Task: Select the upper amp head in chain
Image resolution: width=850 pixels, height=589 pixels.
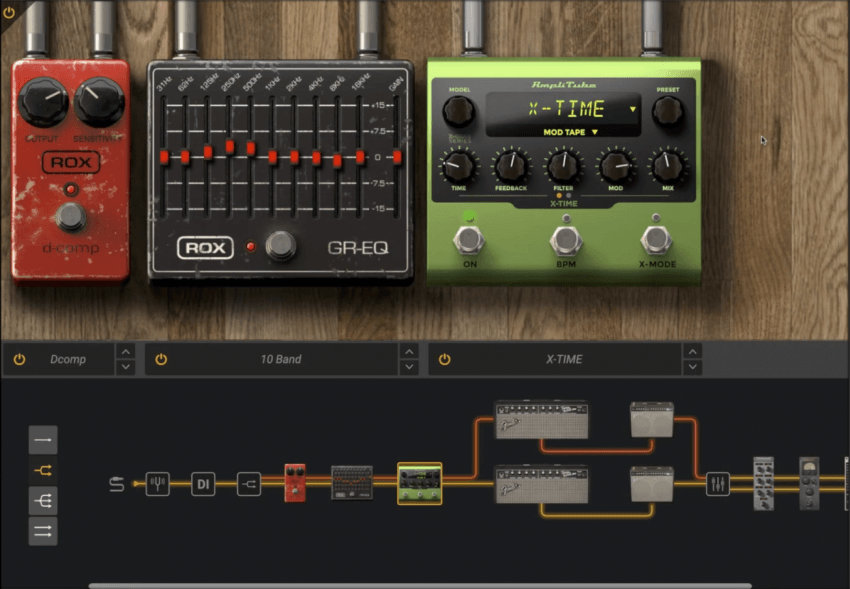Action: coord(542,420)
